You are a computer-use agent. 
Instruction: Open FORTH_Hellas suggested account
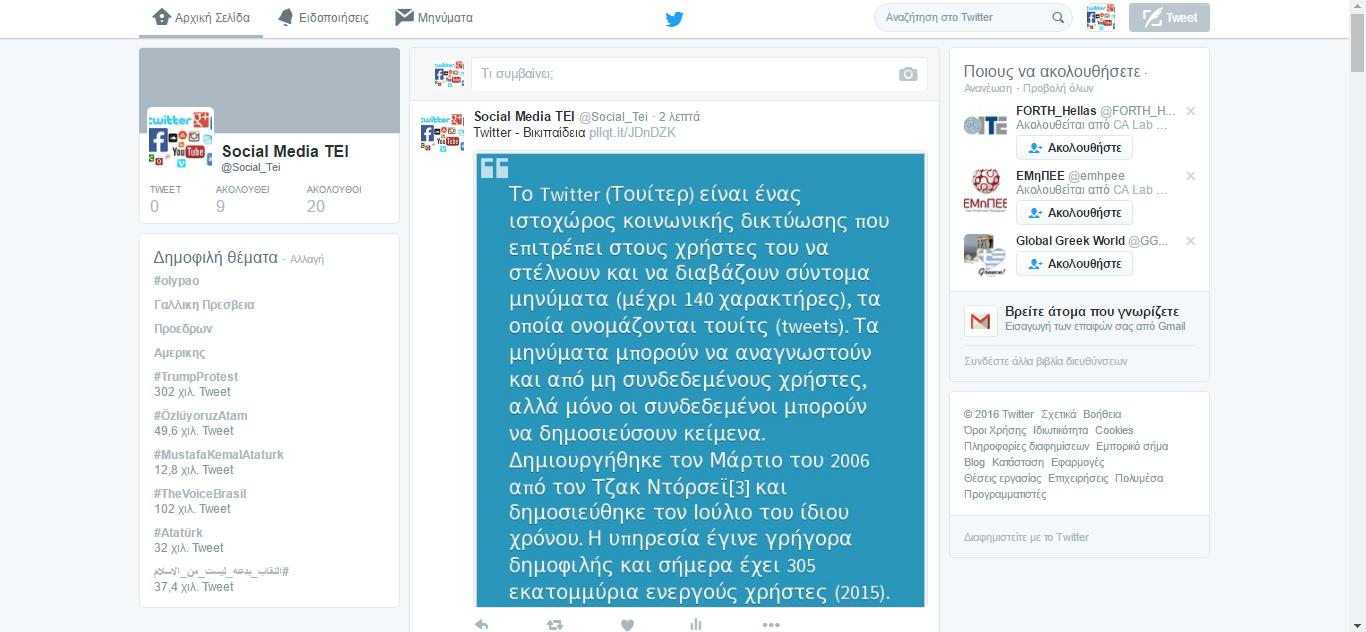(x=1056, y=111)
